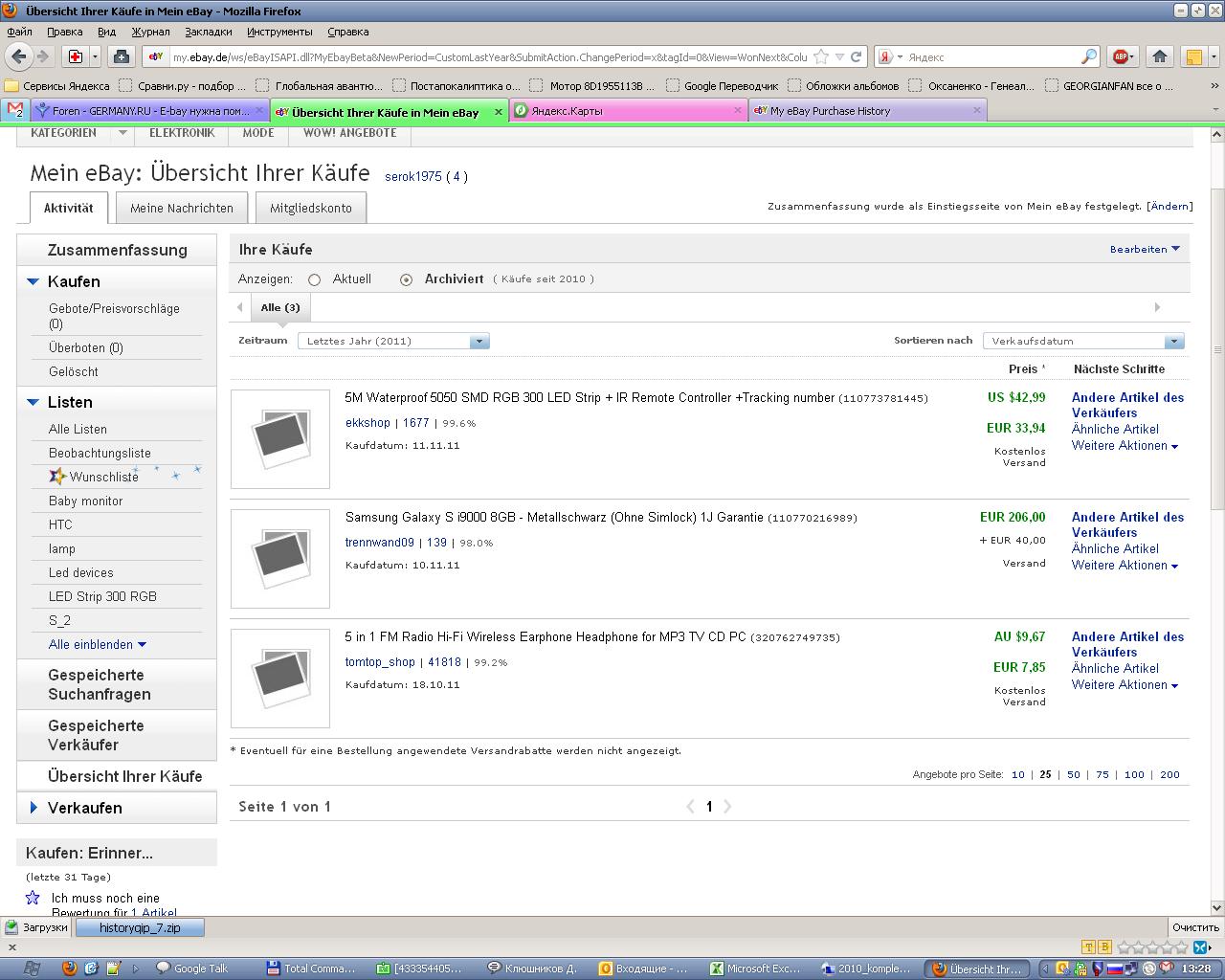Close the Яндекс.Карты tab
Viewport: 1225px width, 980px height.
pyautogui.click(x=737, y=111)
